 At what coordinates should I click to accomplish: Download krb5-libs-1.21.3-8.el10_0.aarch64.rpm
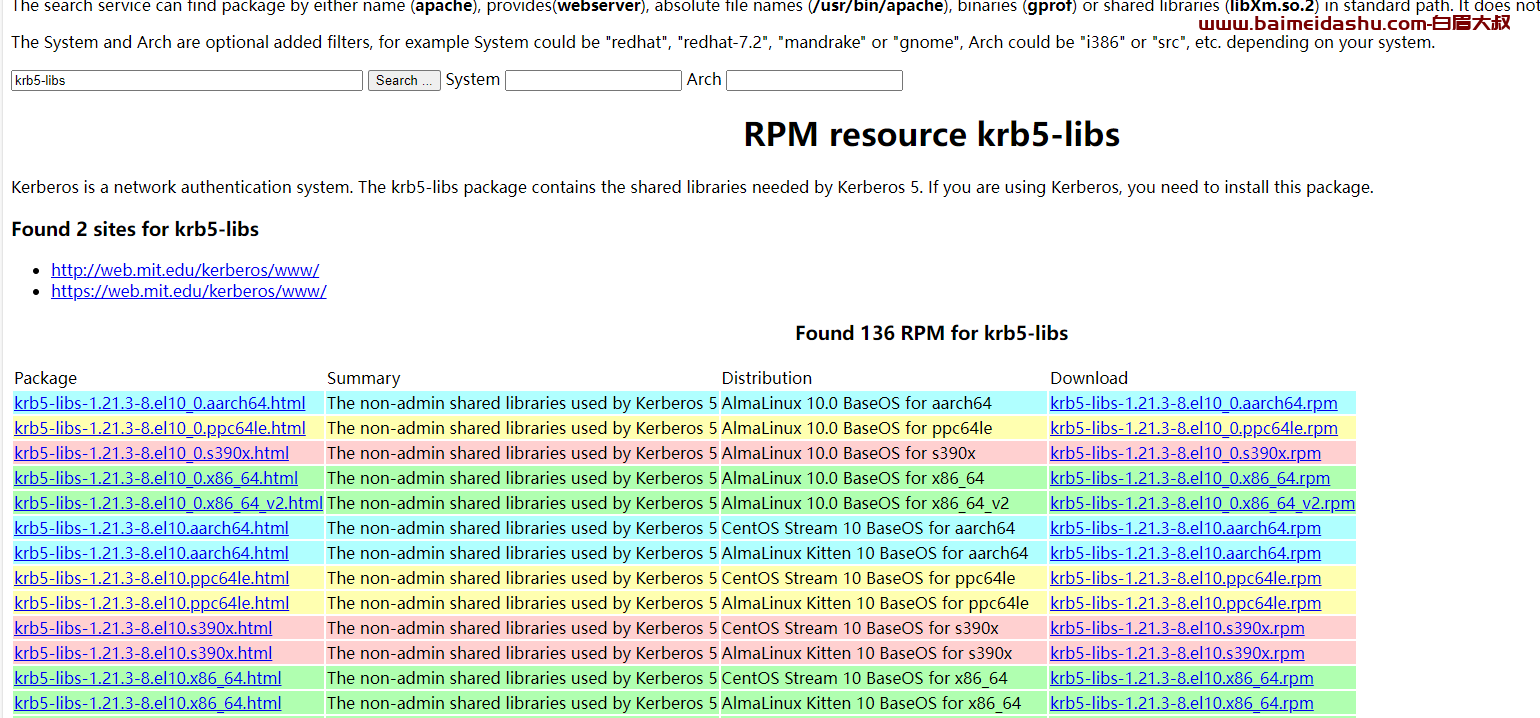pos(1194,403)
